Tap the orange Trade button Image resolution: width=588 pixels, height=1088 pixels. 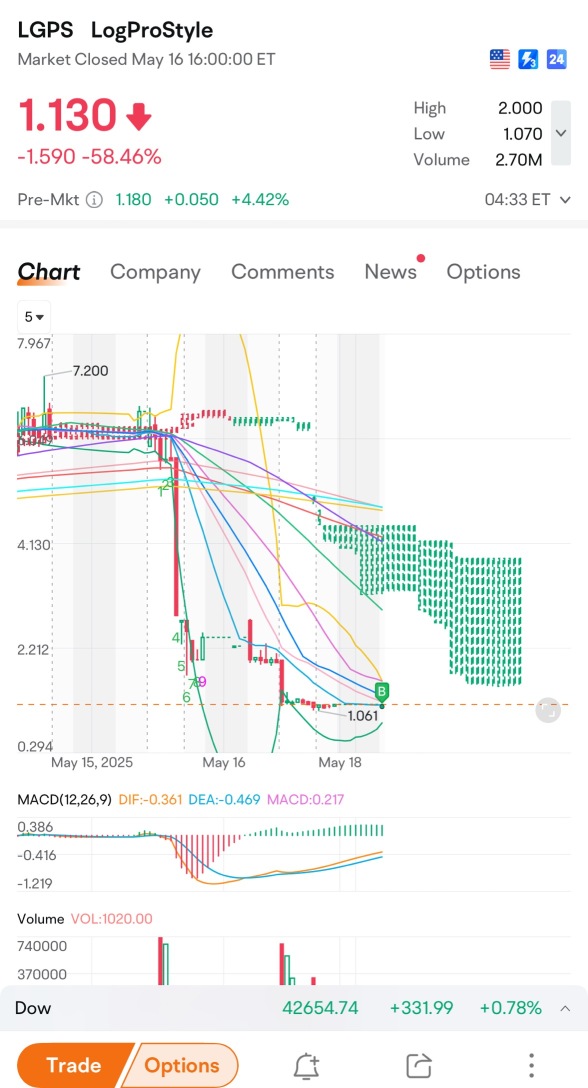pos(74,1065)
